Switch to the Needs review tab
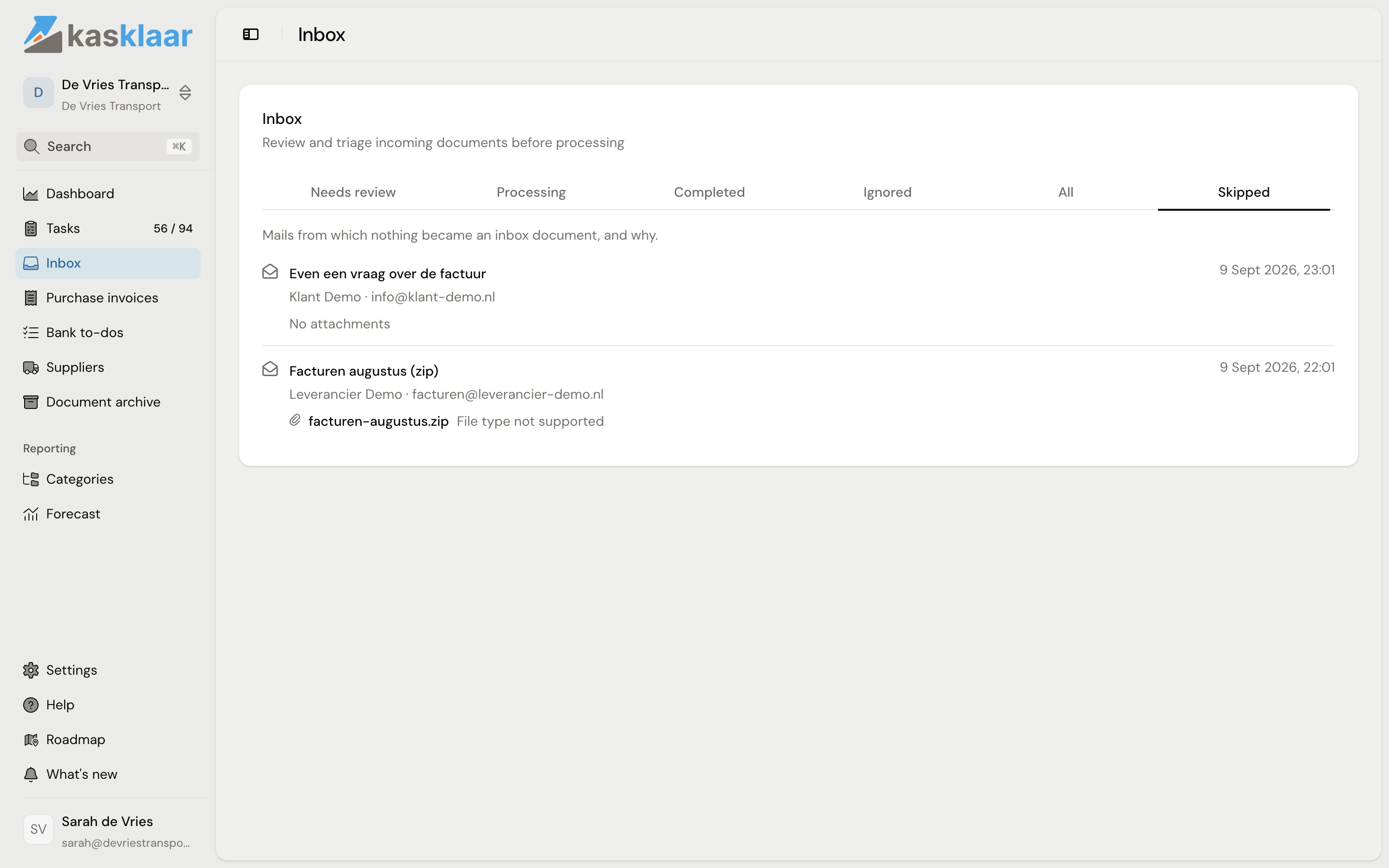The height and width of the screenshot is (868, 1389). pos(353,192)
